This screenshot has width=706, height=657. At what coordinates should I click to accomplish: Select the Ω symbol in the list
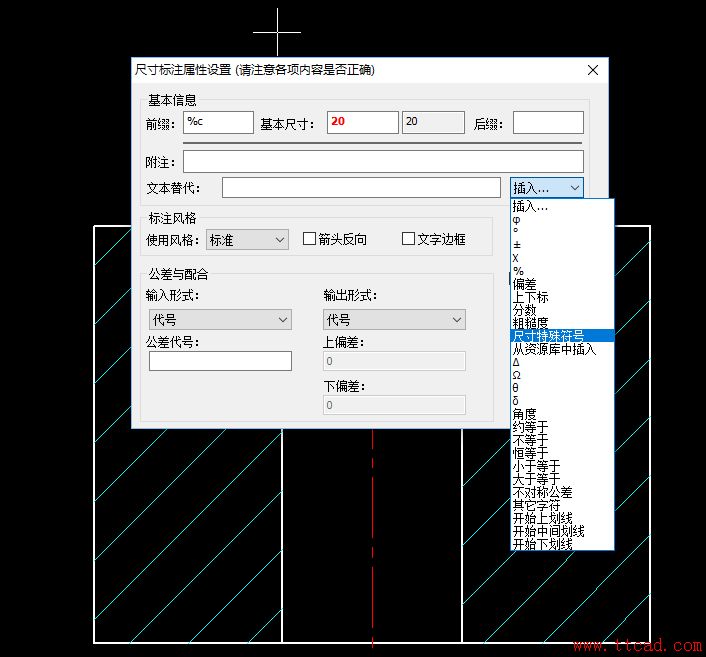pos(562,375)
